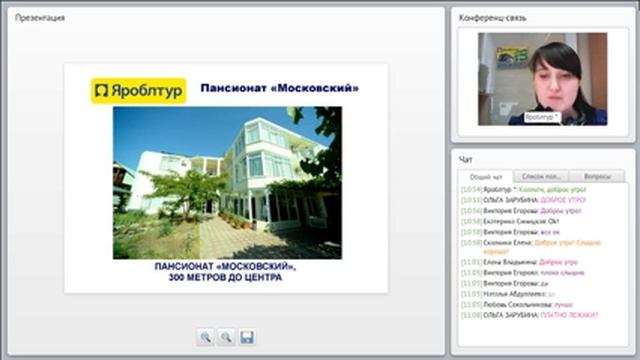Click the presenter webcam video

[542, 79]
